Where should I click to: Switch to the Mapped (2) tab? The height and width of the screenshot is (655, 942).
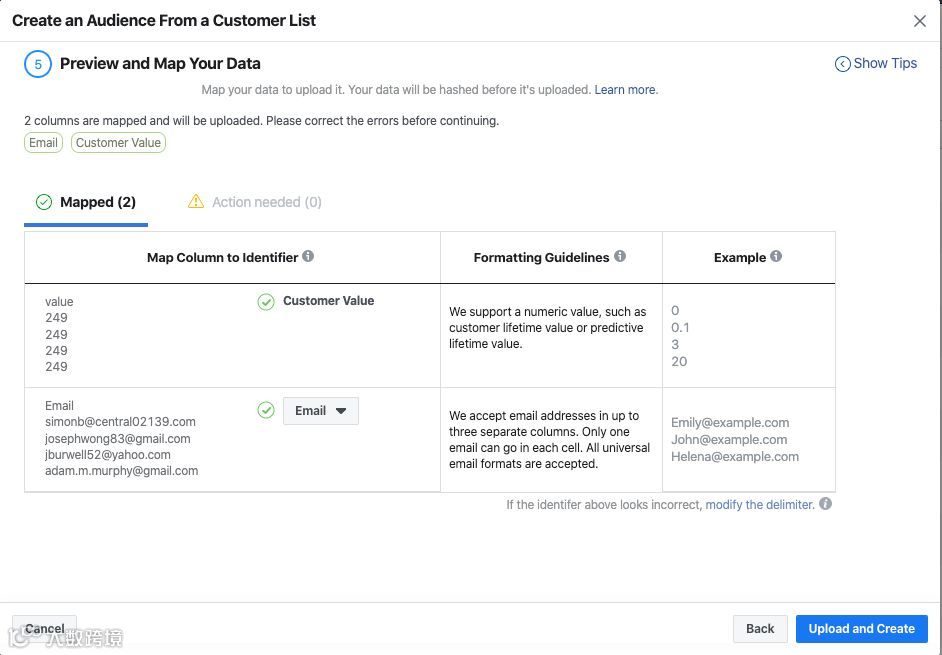tap(86, 202)
